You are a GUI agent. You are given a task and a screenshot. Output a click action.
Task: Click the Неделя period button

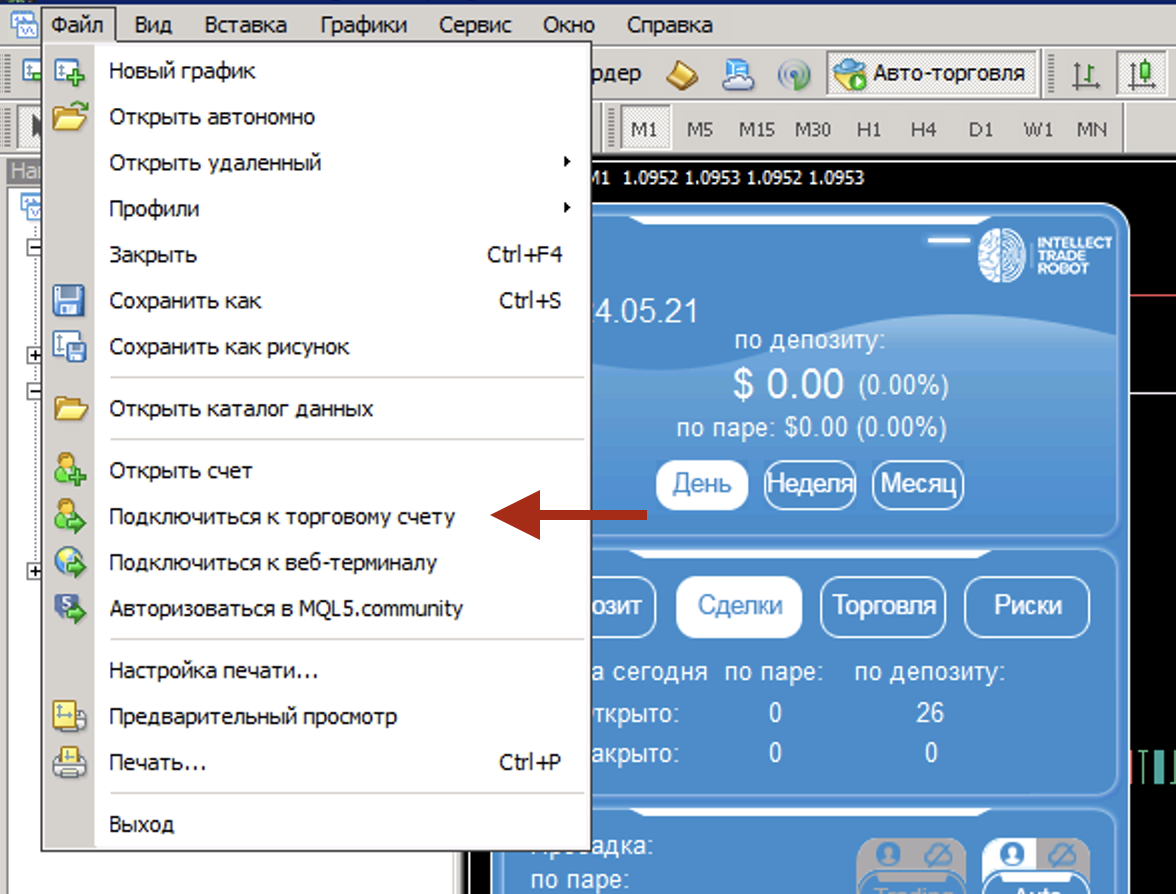(x=810, y=484)
